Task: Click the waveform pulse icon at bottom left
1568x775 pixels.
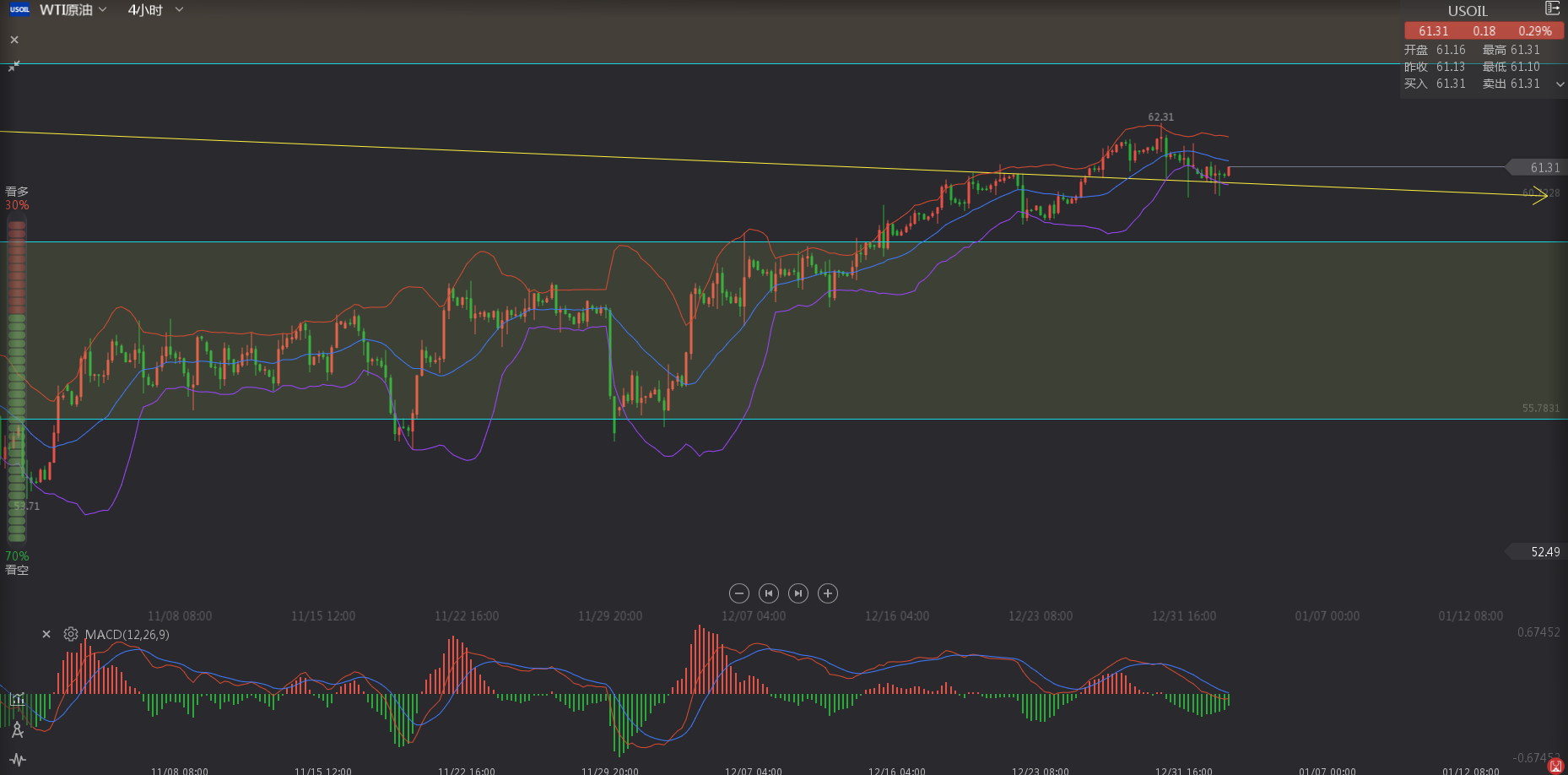Action: click(x=18, y=759)
